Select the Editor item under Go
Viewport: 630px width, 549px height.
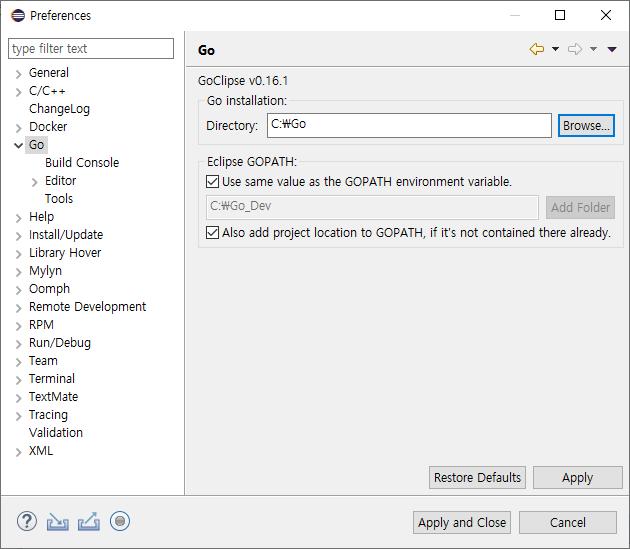(60, 181)
